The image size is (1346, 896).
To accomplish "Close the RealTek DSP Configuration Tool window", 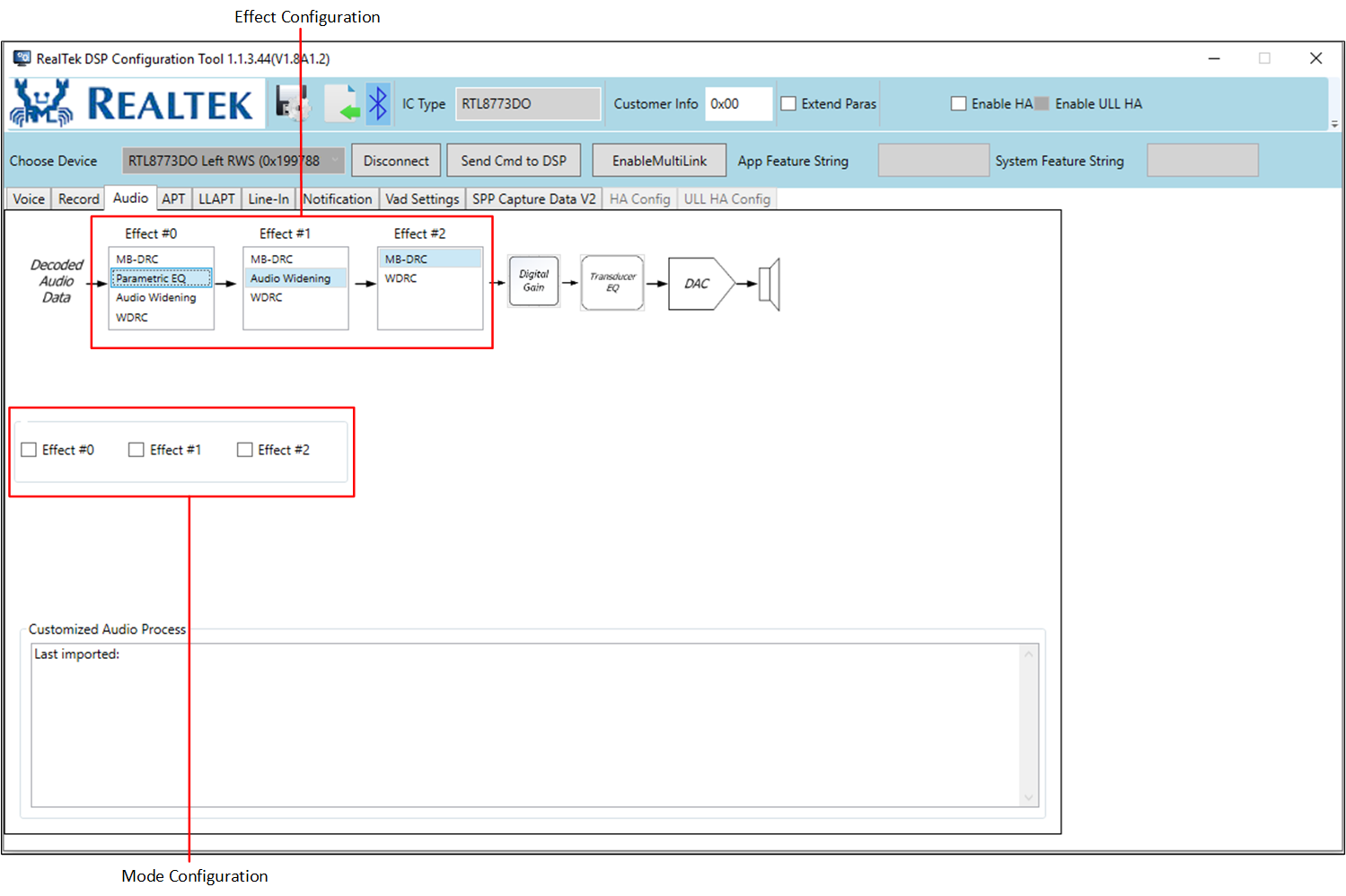I will click(1315, 58).
